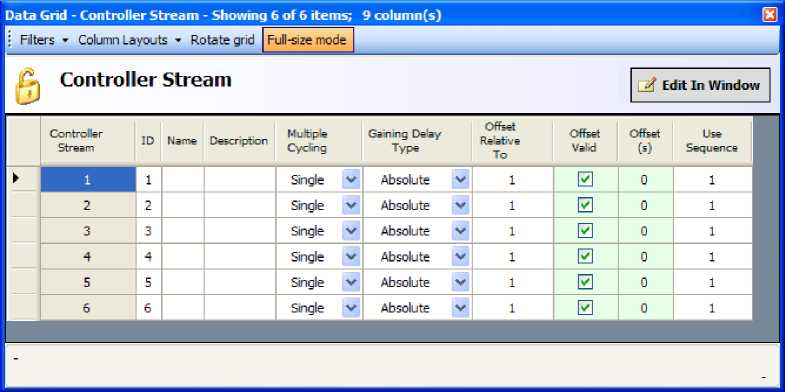
Task: Open the Filters menu
Action: (x=44, y=40)
